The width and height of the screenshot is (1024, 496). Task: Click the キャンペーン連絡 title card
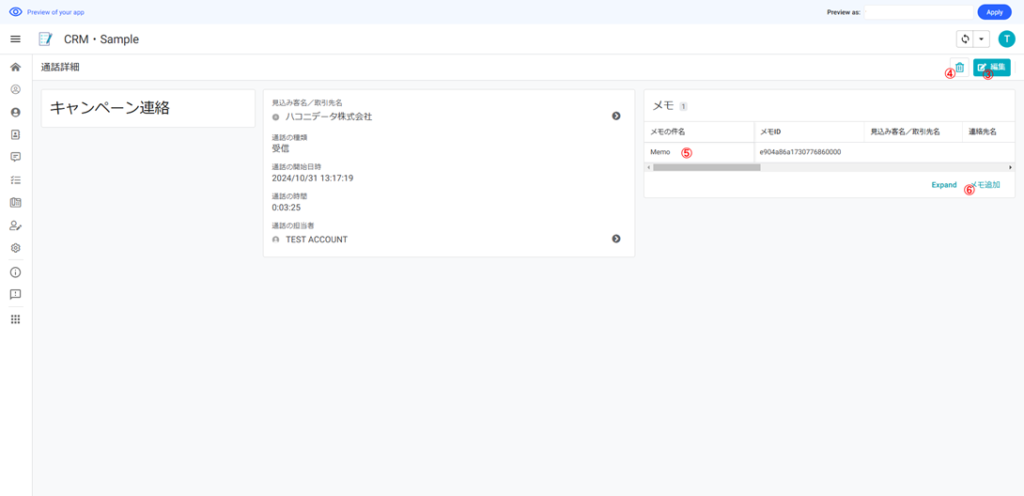click(148, 108)
